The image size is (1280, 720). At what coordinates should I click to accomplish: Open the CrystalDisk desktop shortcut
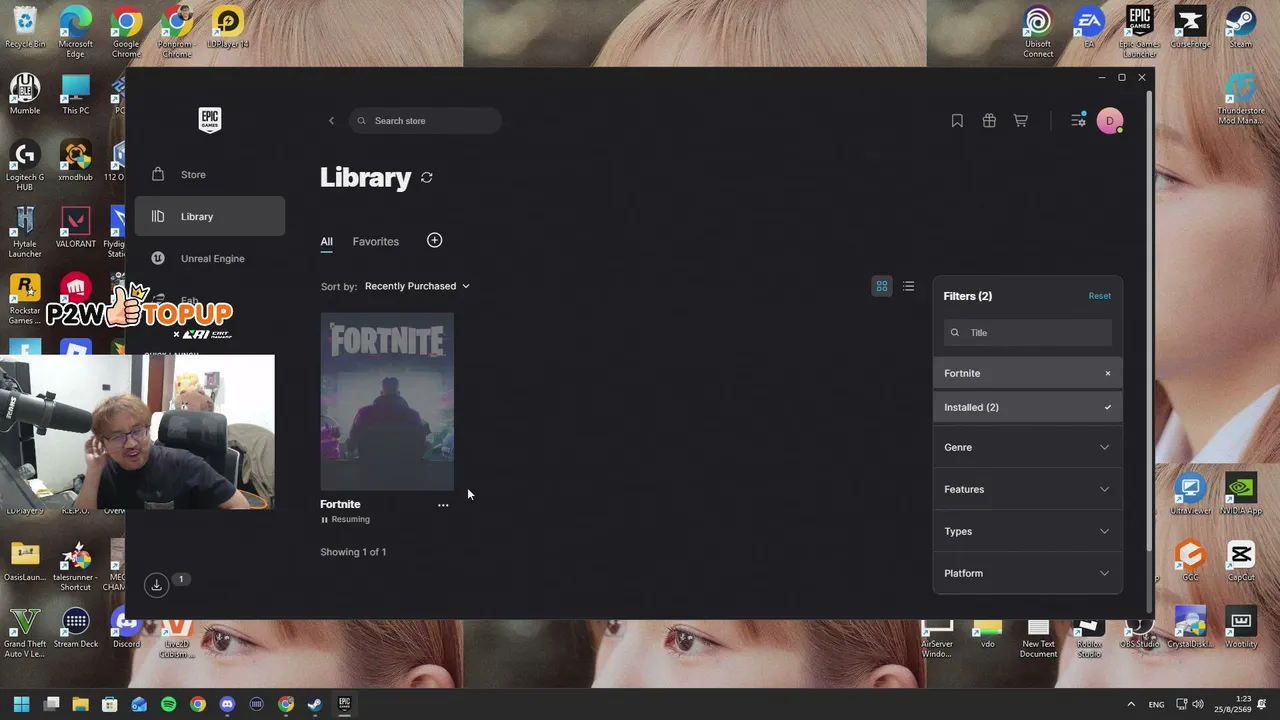tap(1190, 628)
